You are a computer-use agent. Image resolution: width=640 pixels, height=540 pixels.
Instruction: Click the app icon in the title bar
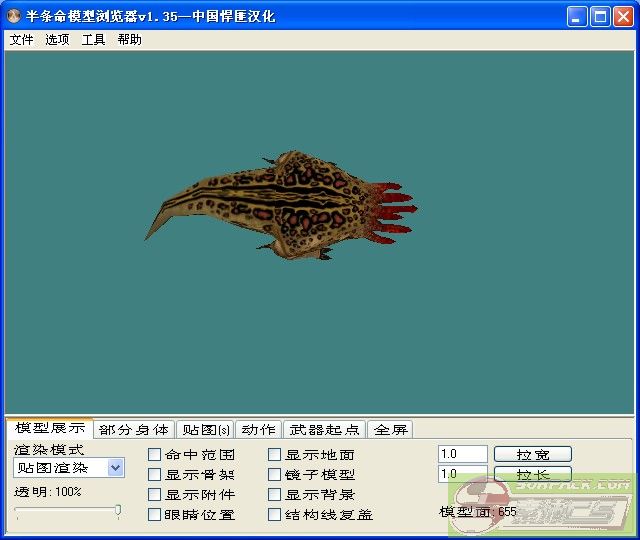click(15, 16)
